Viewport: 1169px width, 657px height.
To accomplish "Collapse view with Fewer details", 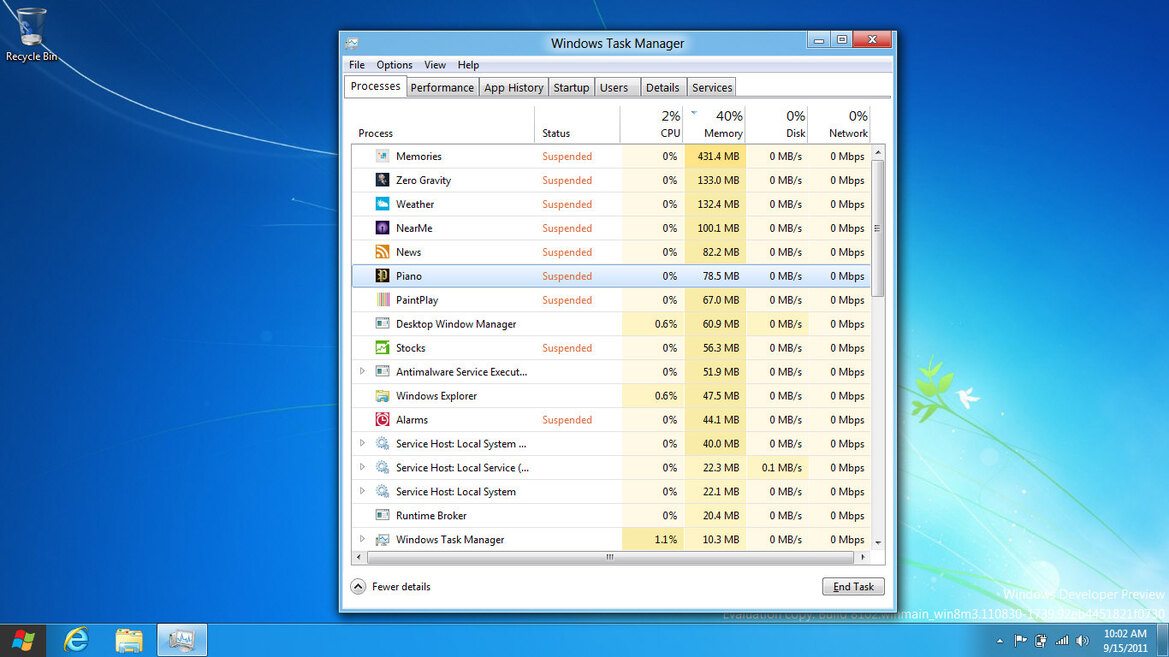I will 391,586.
